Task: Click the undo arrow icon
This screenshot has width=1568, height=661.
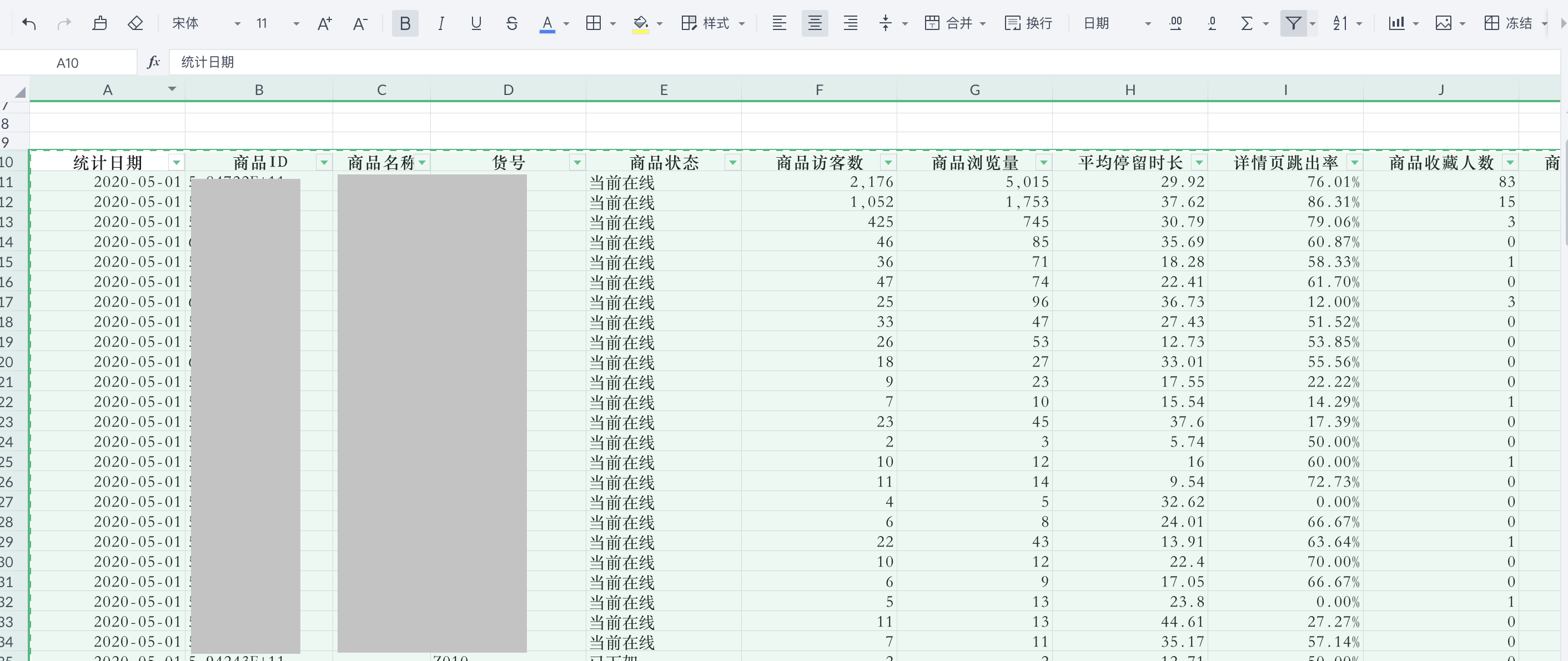Action: pos(29,24)
